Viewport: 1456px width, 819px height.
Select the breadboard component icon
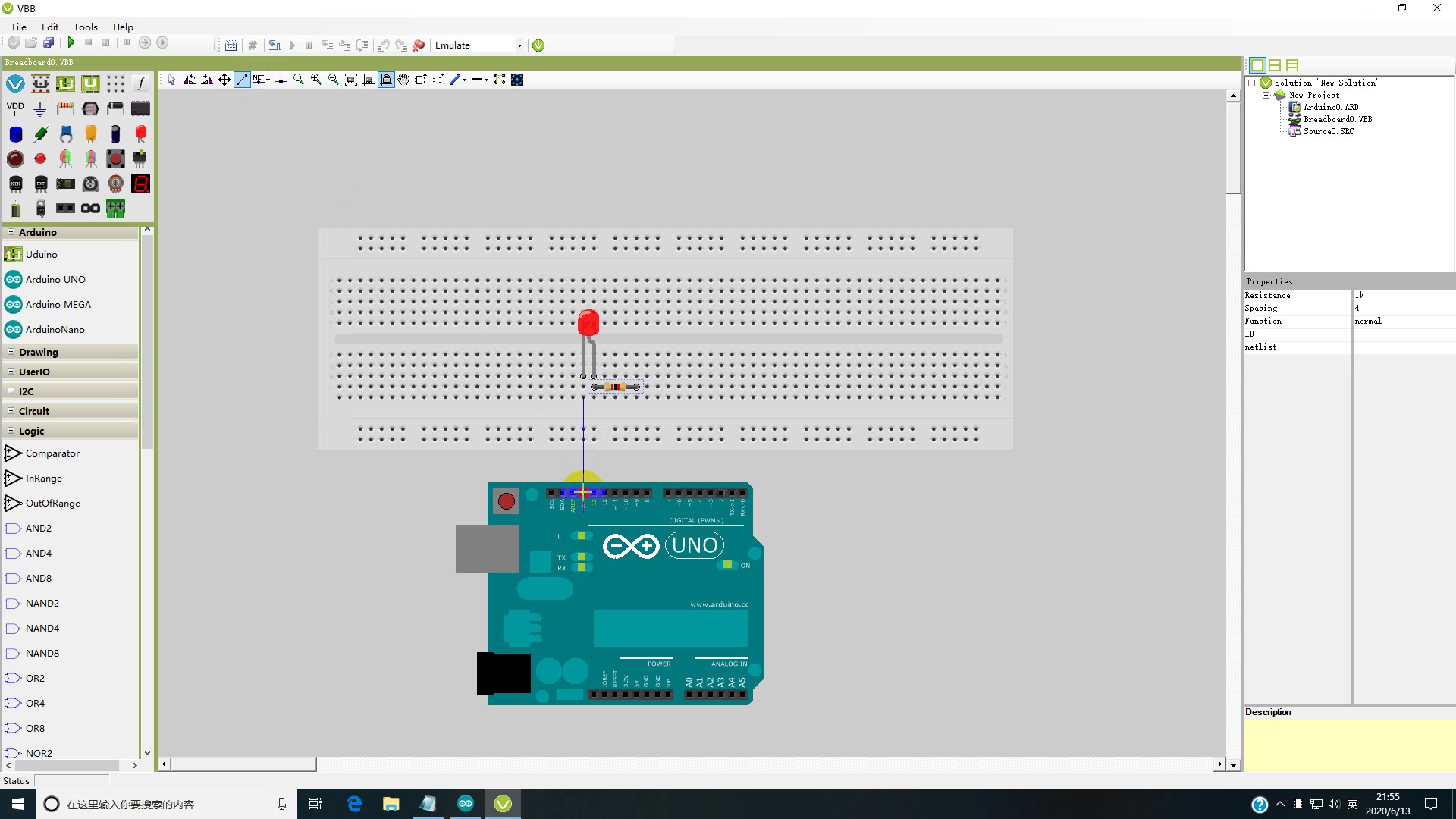click(x=115, y=83)
